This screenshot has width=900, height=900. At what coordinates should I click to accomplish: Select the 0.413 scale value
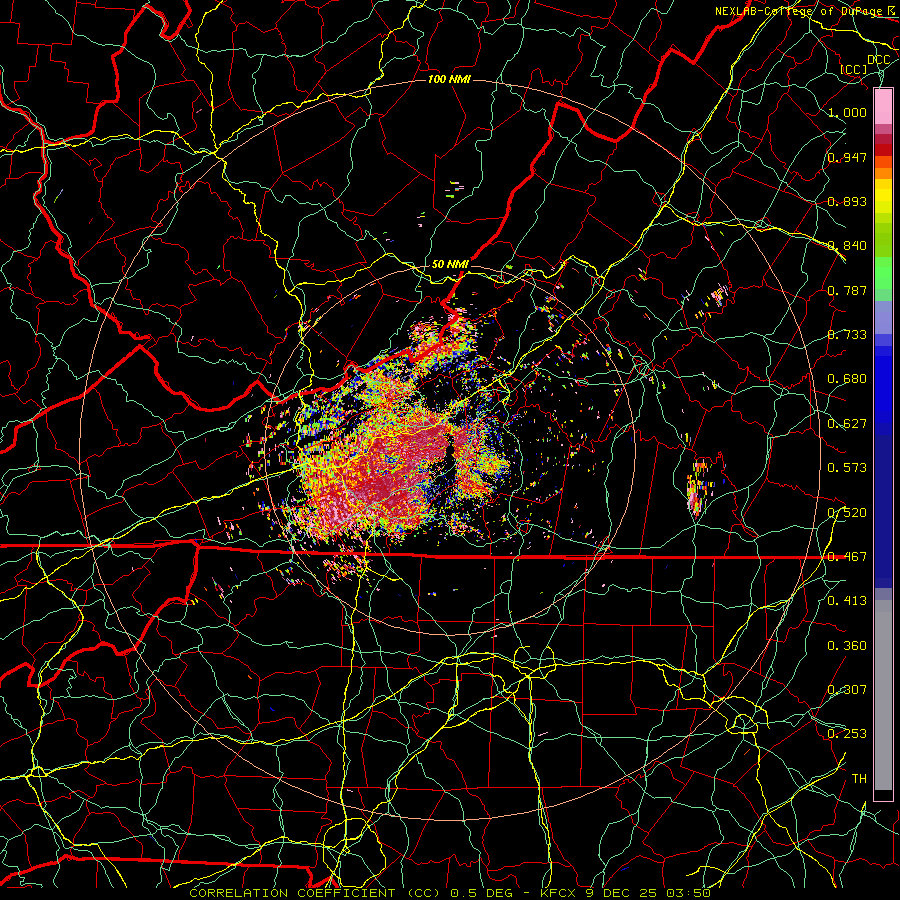(847, 601)
